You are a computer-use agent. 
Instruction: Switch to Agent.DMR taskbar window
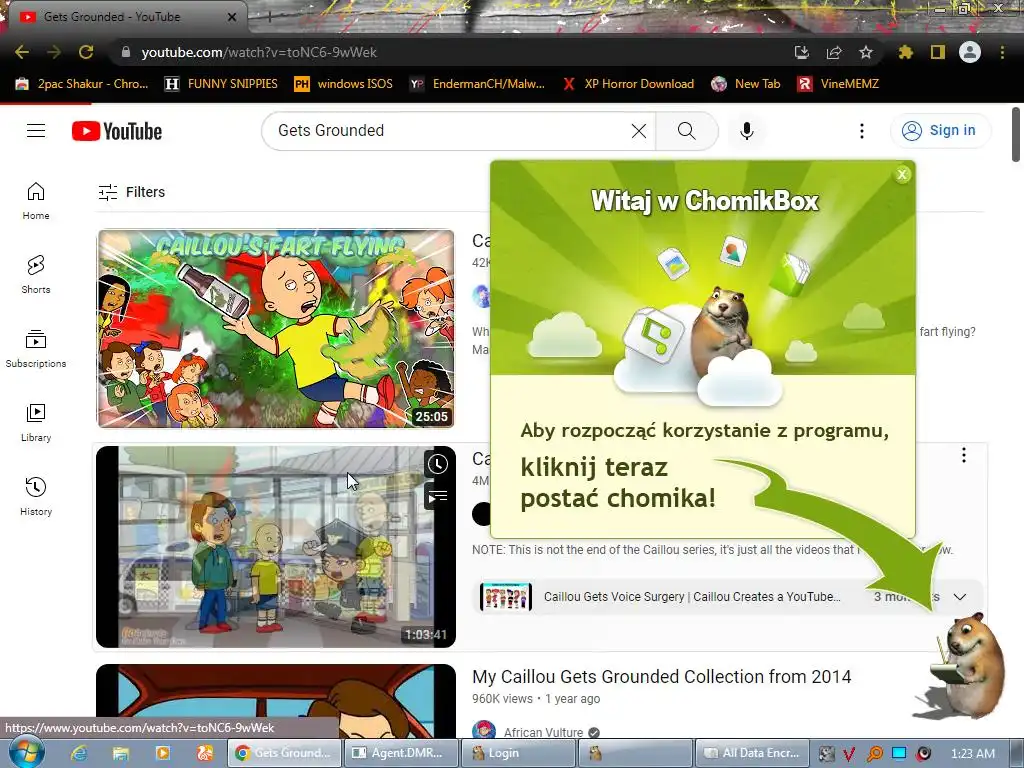(401, 753)
